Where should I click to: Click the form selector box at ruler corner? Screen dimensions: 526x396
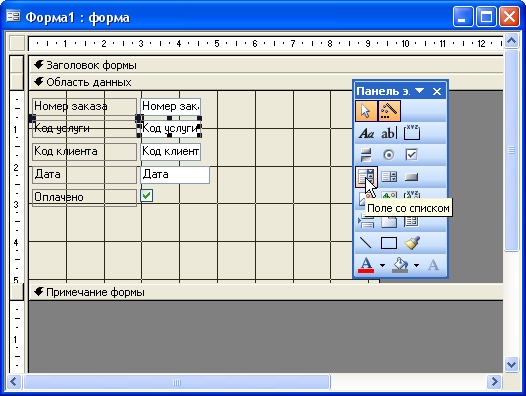point(17,43)
